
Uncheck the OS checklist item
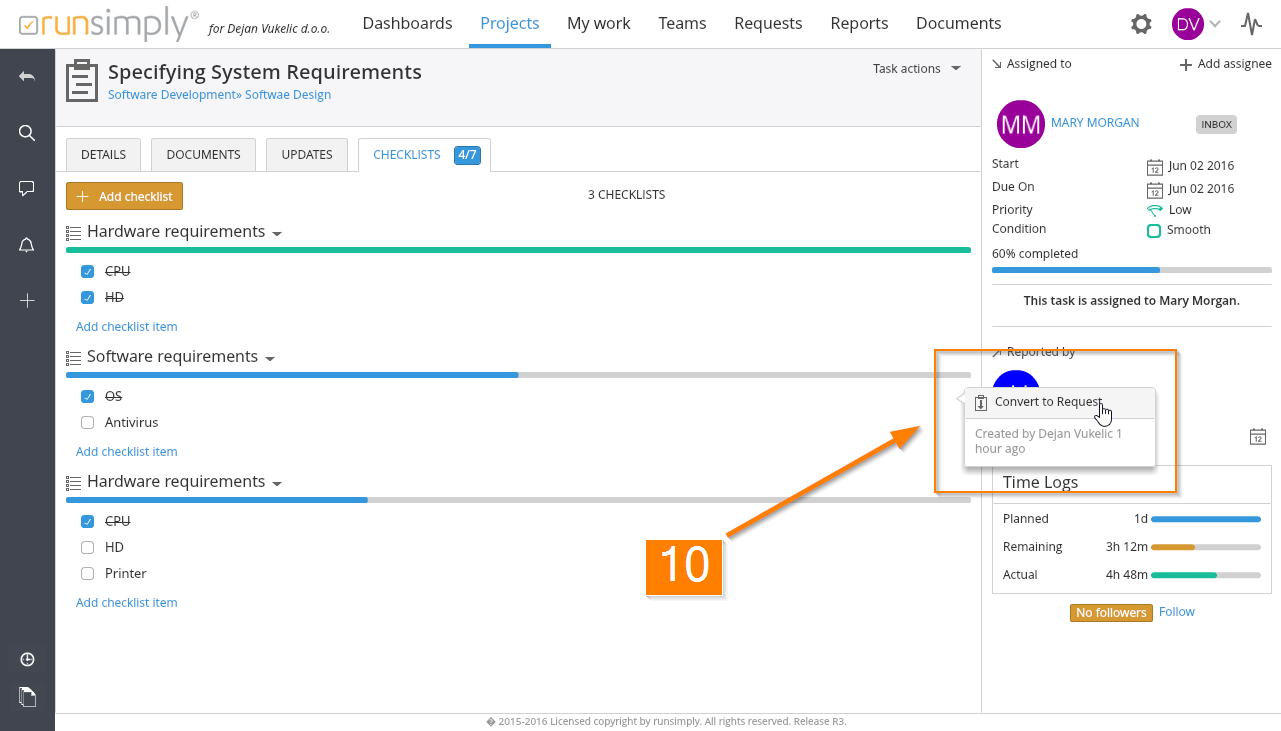click(88, 397)
